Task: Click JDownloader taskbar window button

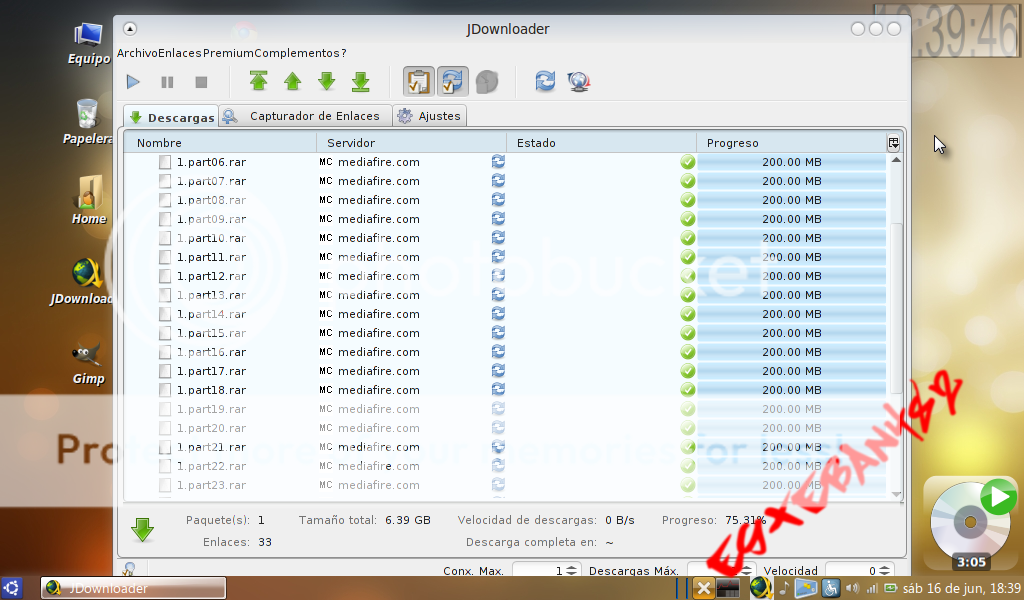Action: (x=133, y=588)
